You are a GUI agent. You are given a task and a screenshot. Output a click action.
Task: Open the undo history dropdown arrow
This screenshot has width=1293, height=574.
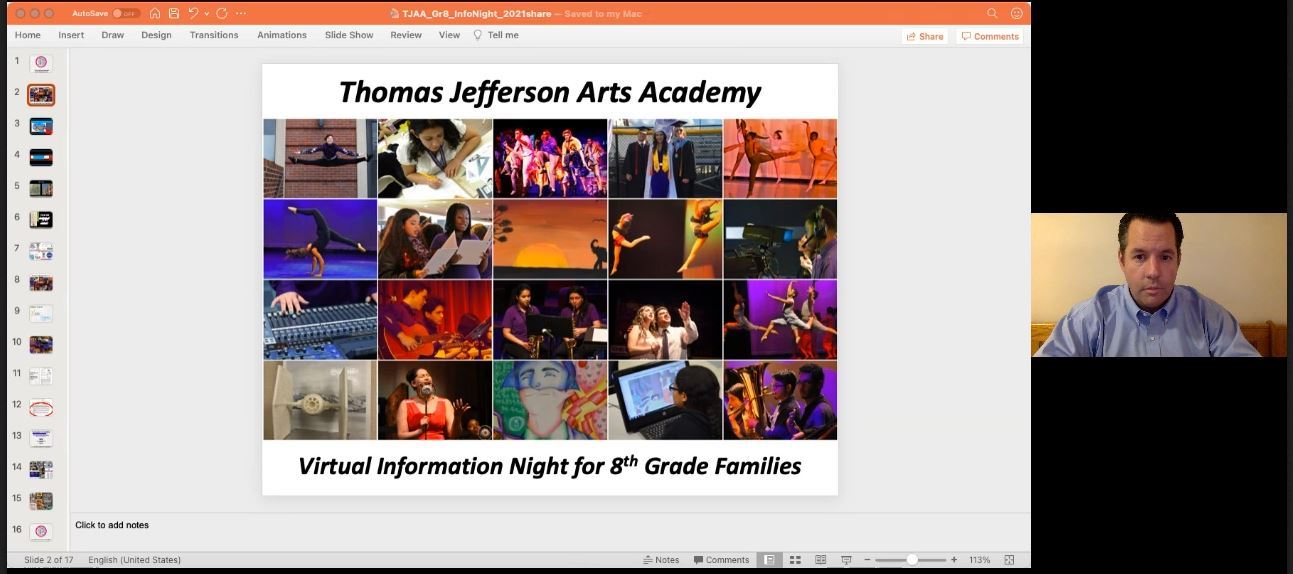click(x=207, y=14)
